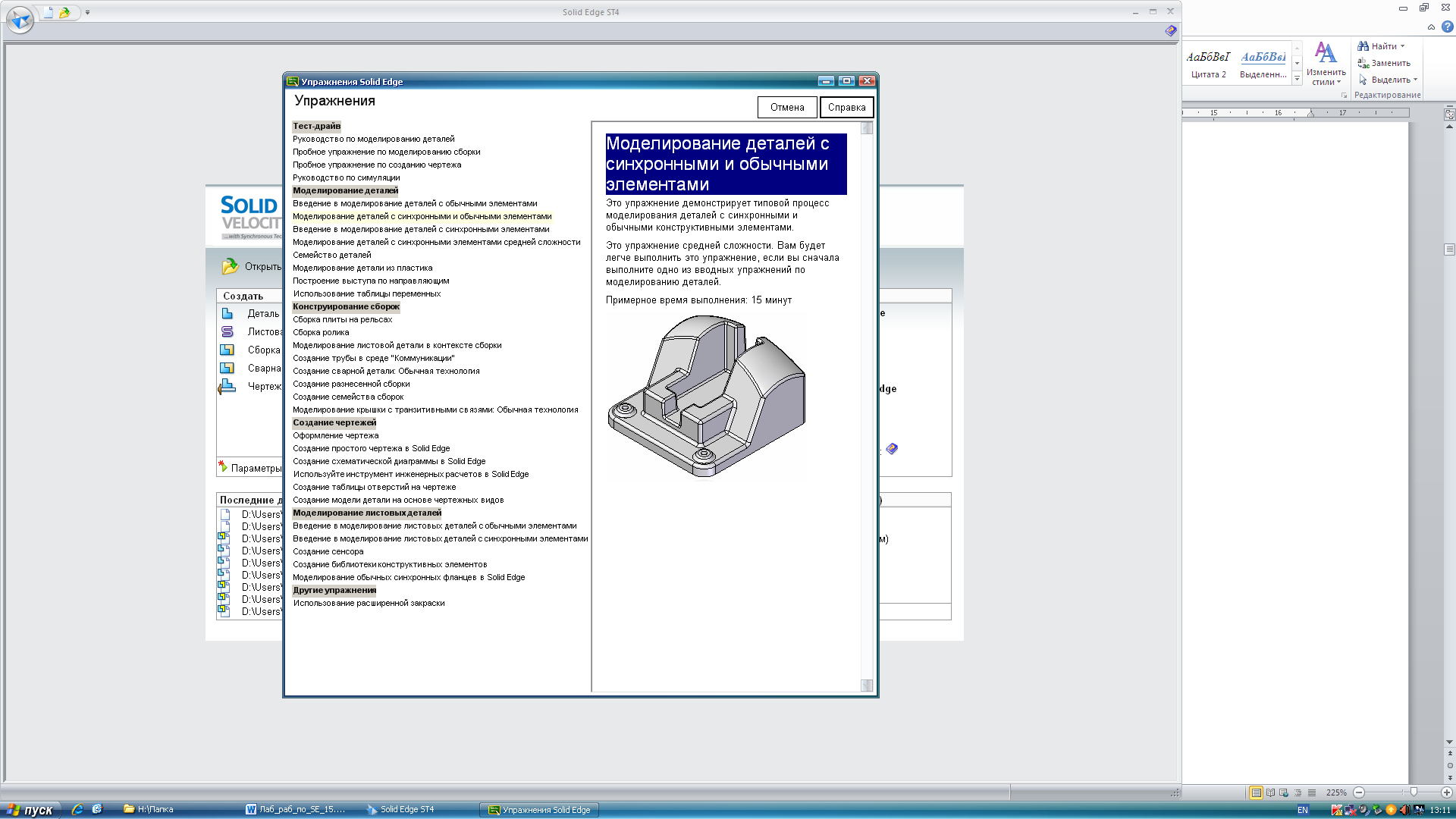Open the dropdown arrow next to Найти
The width and height of the screenshot is (1456, 819).
coord(1402,46)
